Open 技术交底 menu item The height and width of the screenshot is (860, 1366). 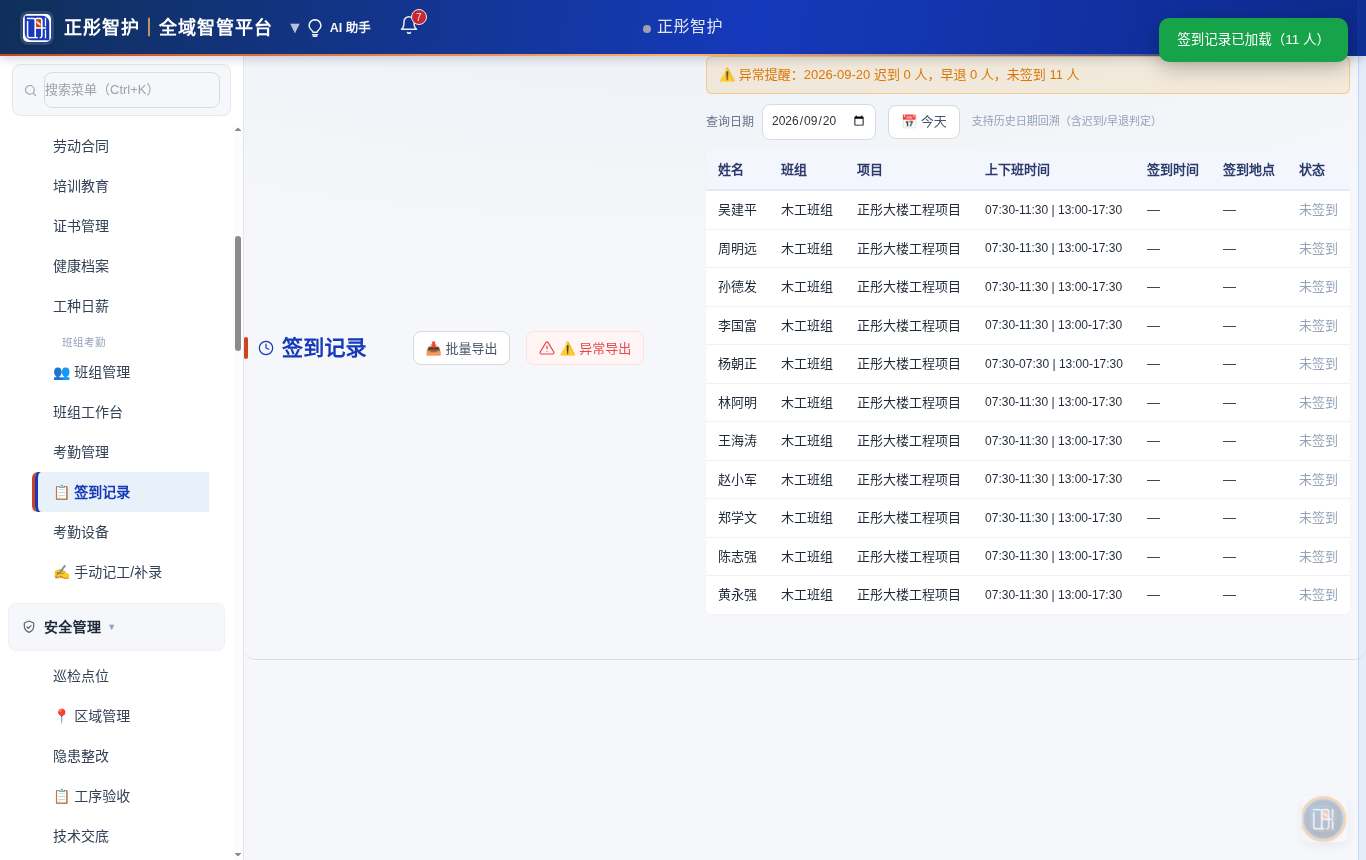click(x=81, y=836)
